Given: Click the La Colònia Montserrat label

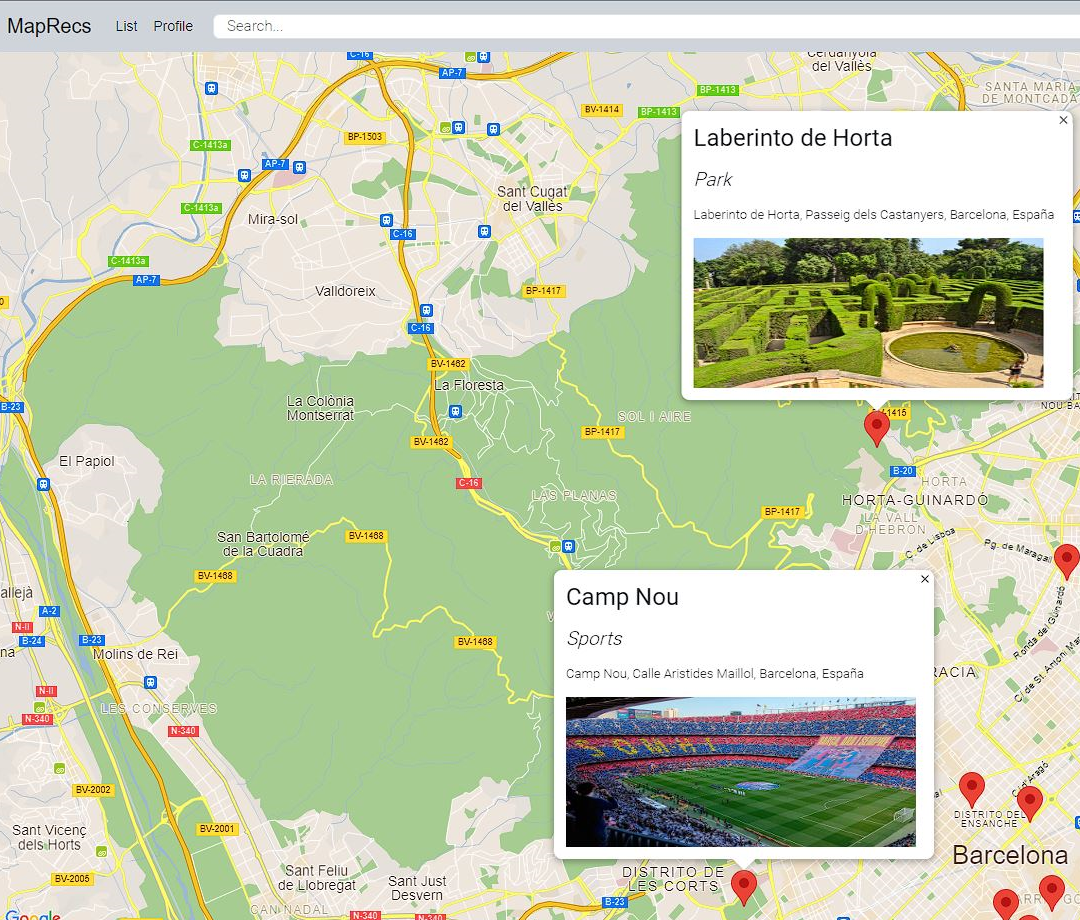Looking at the screenshot, I should pyautogui.click(x=320, y=408).
